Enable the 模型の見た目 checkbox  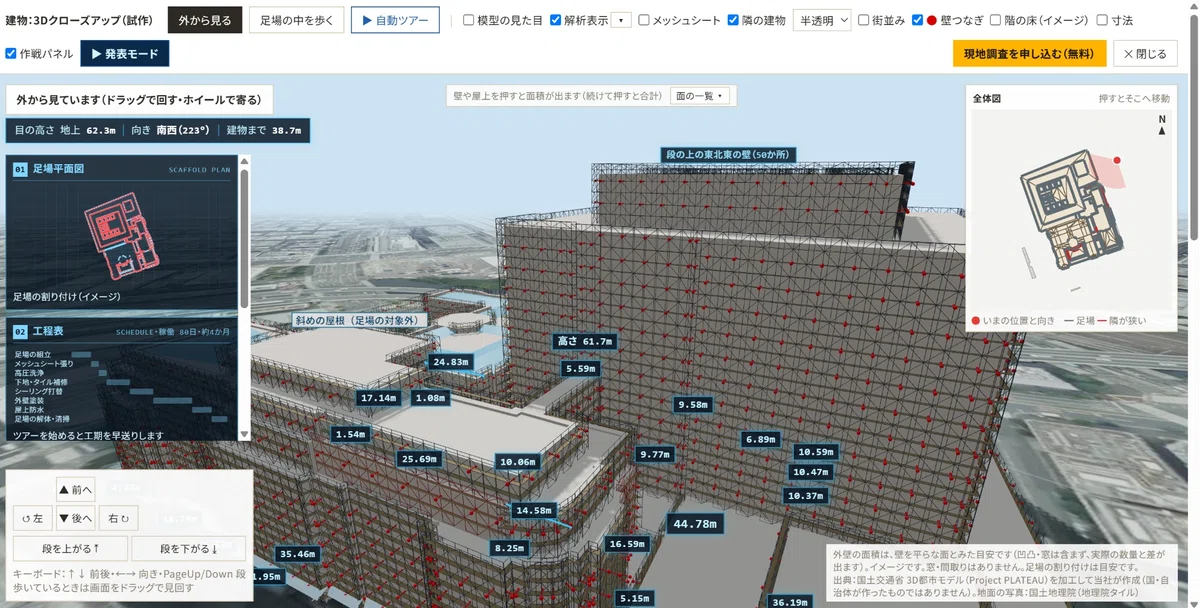click(469, 20)
